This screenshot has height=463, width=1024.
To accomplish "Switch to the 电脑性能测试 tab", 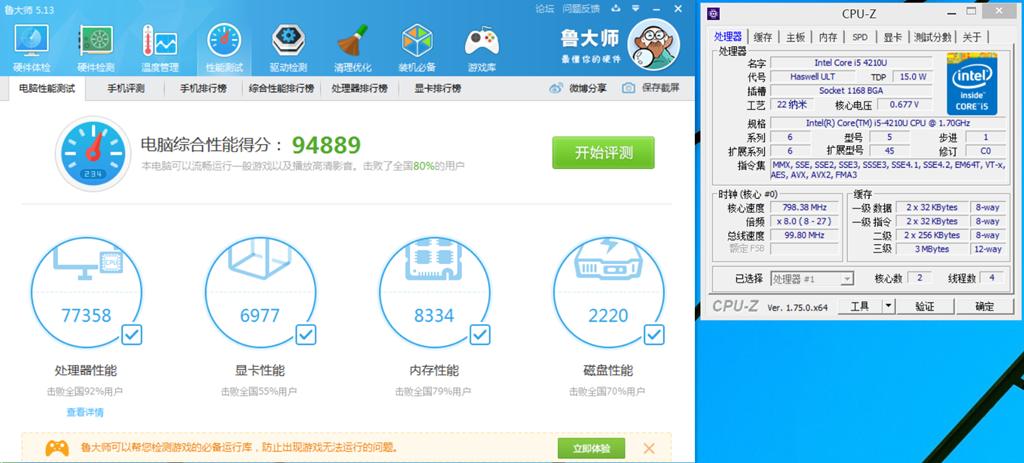I will coord(47,88).
